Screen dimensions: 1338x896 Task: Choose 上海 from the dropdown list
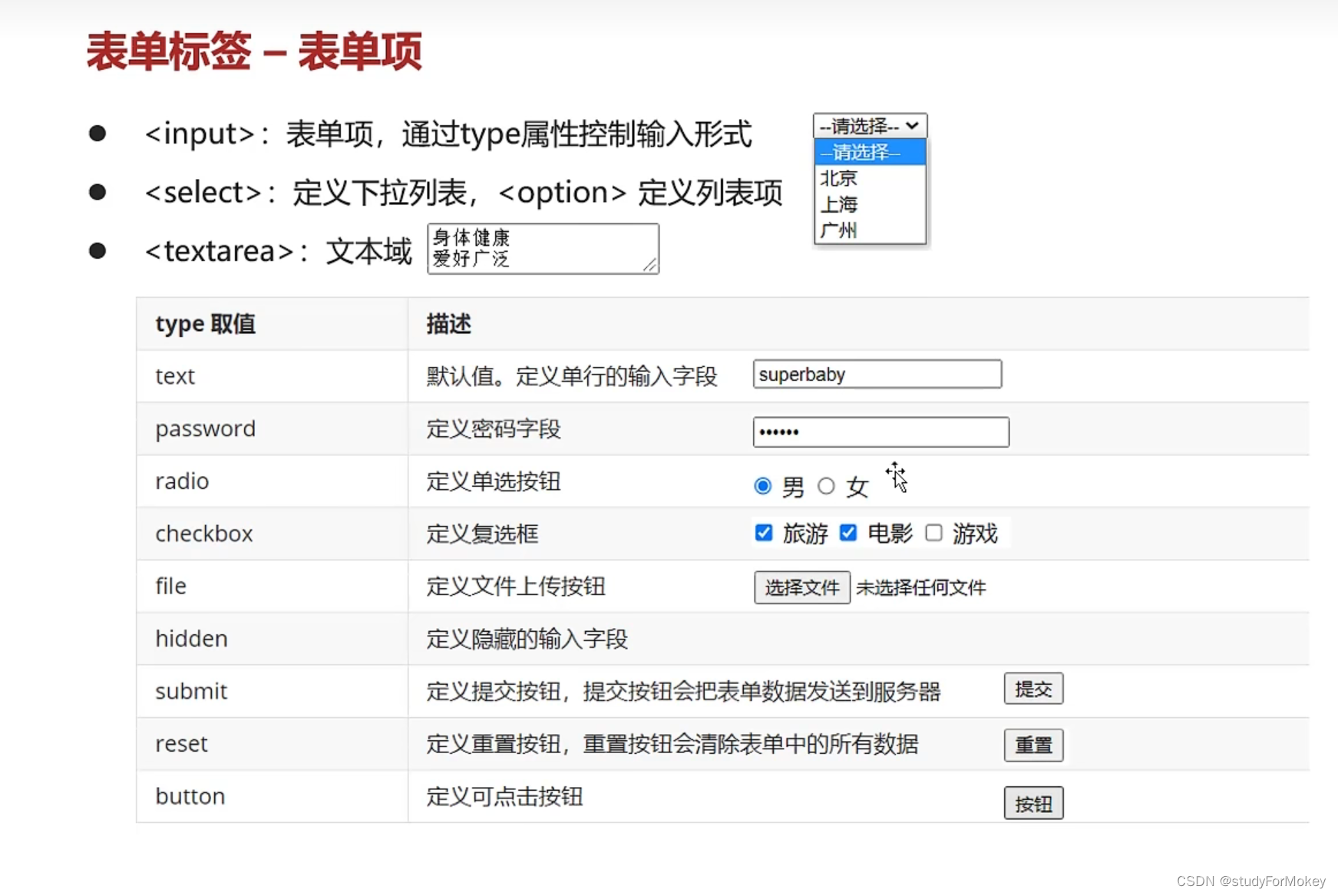870,204
